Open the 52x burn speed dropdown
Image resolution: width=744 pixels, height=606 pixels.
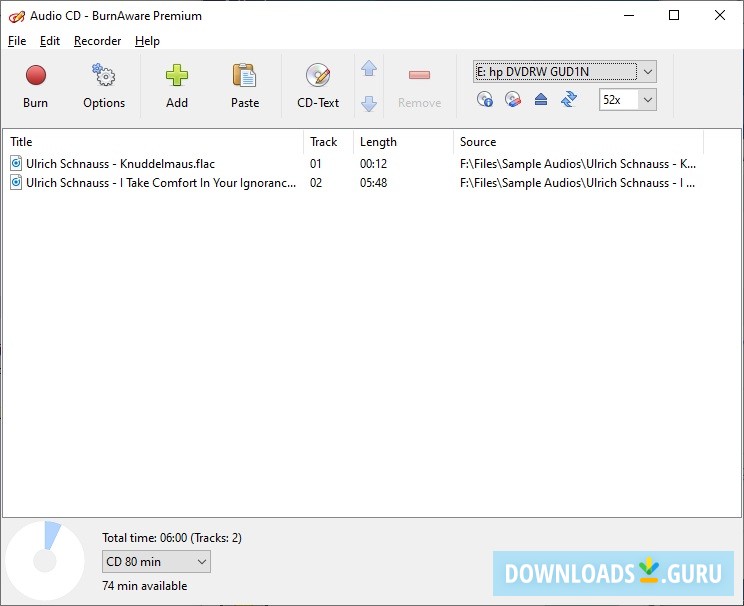pos(628,100)
